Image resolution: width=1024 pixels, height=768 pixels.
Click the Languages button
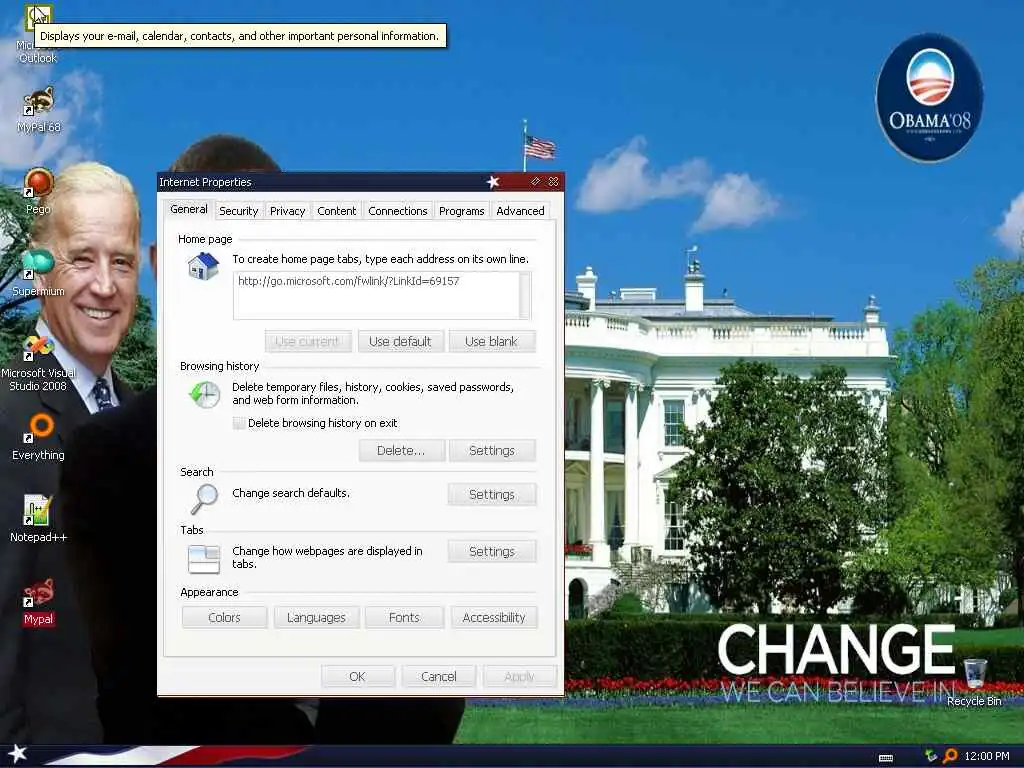pos(316,617)
